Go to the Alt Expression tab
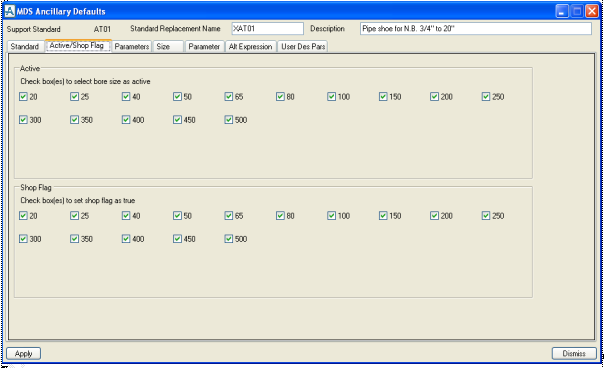This screenshot has width=604, height=368. pyautogui.click(x=251, y=47)
